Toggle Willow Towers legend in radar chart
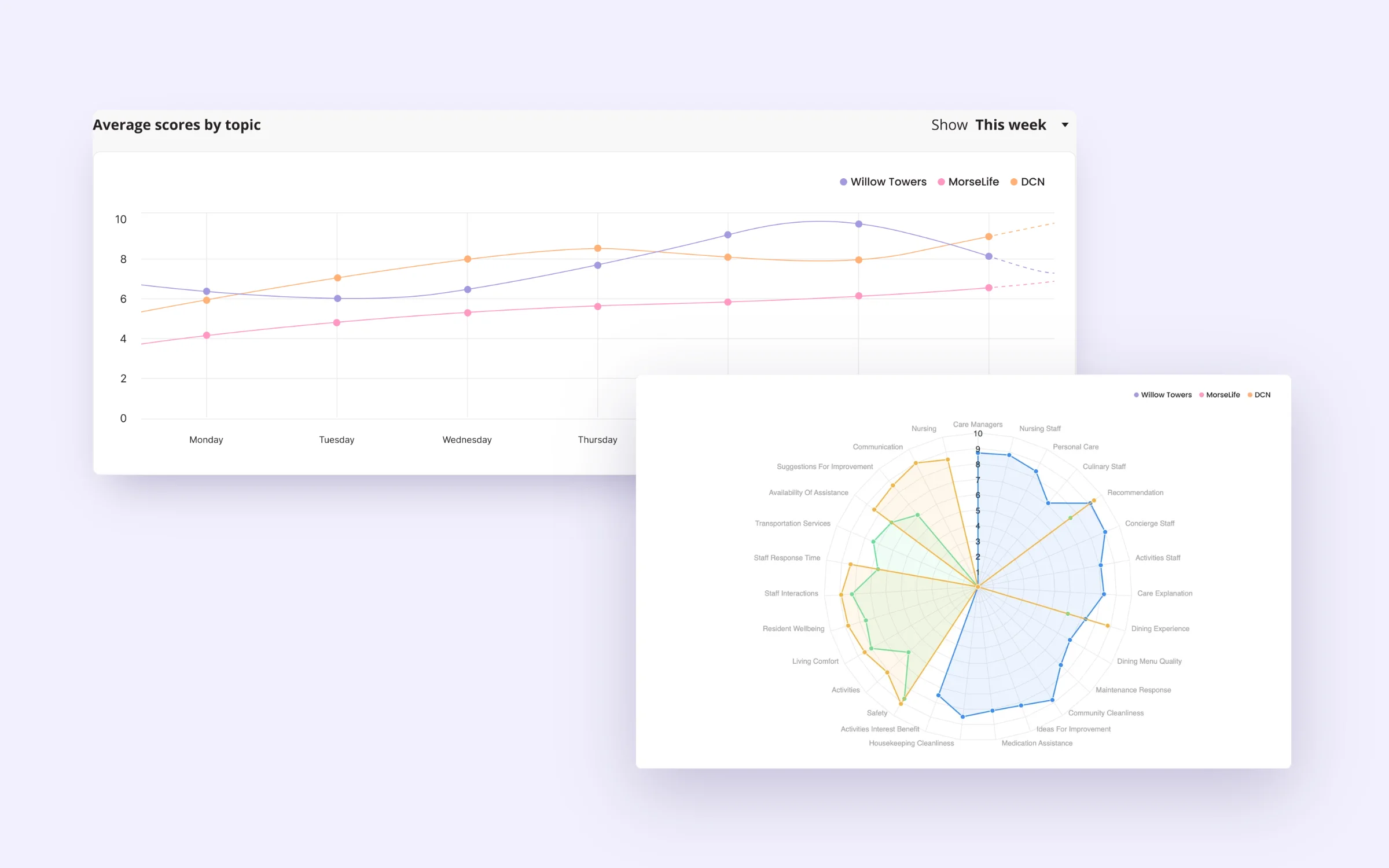Viewport: 1389px width, 868px height. tap(1163, 395)
